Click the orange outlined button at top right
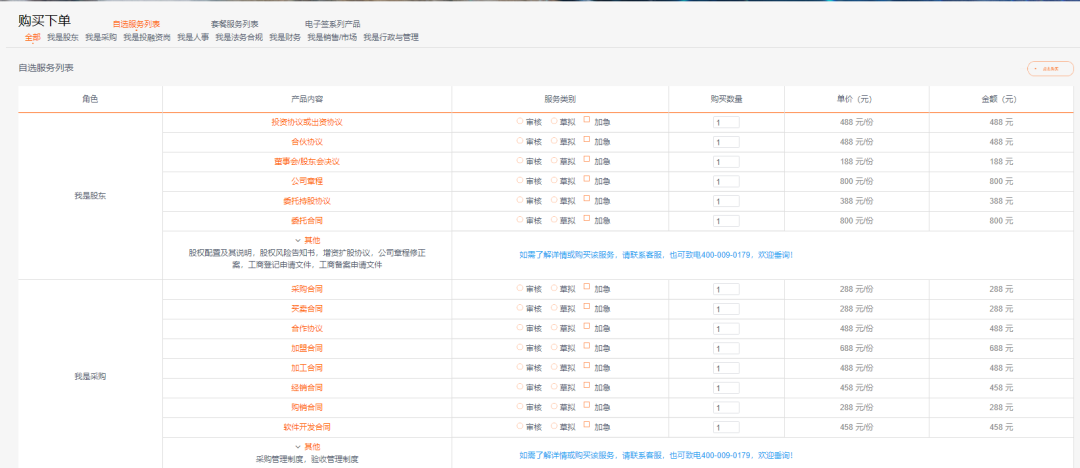The height and width of the screenshot is (468, 1080). click(x=1049, y=68)
